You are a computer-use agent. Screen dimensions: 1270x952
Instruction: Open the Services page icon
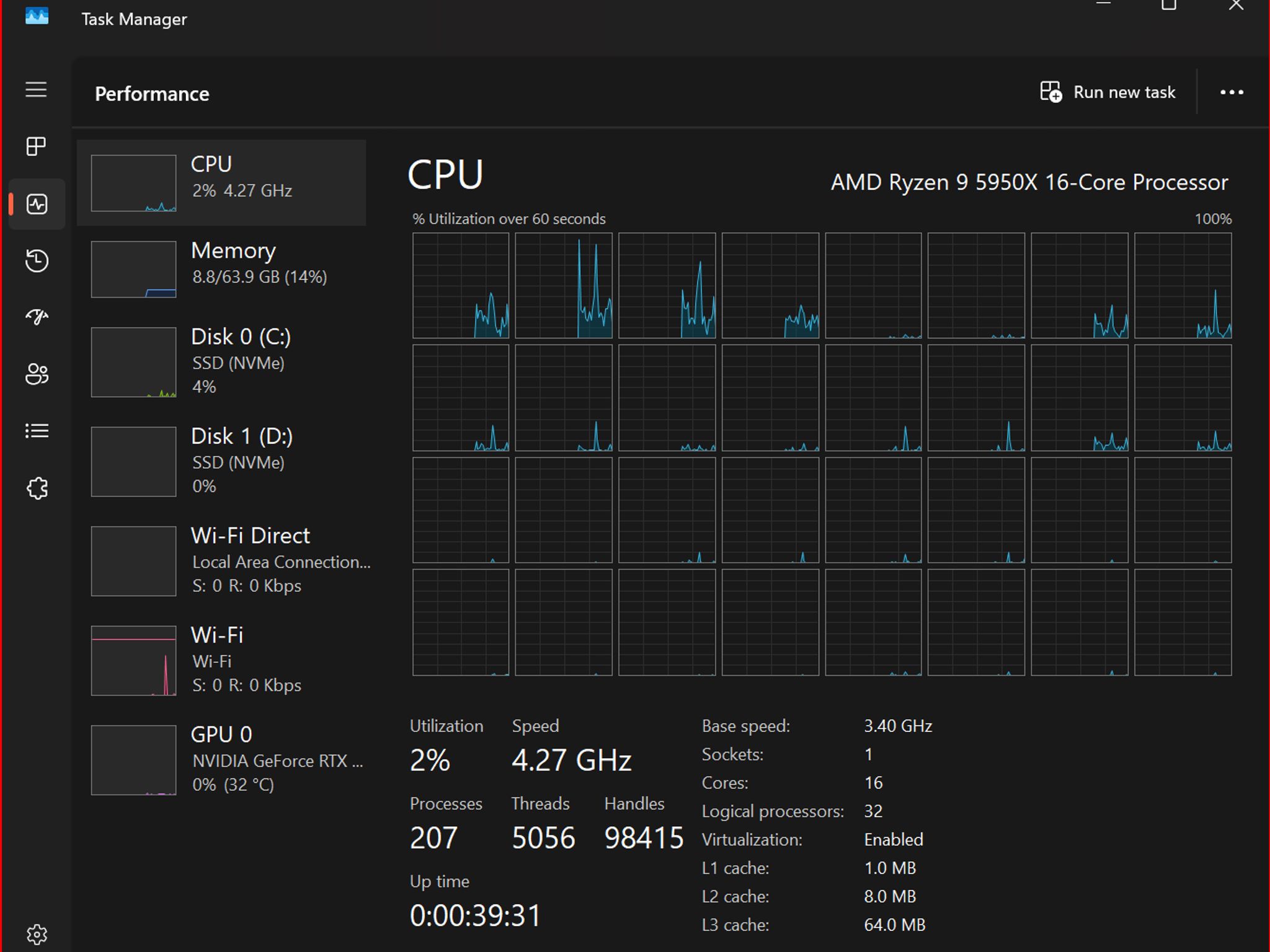[37, 488]
